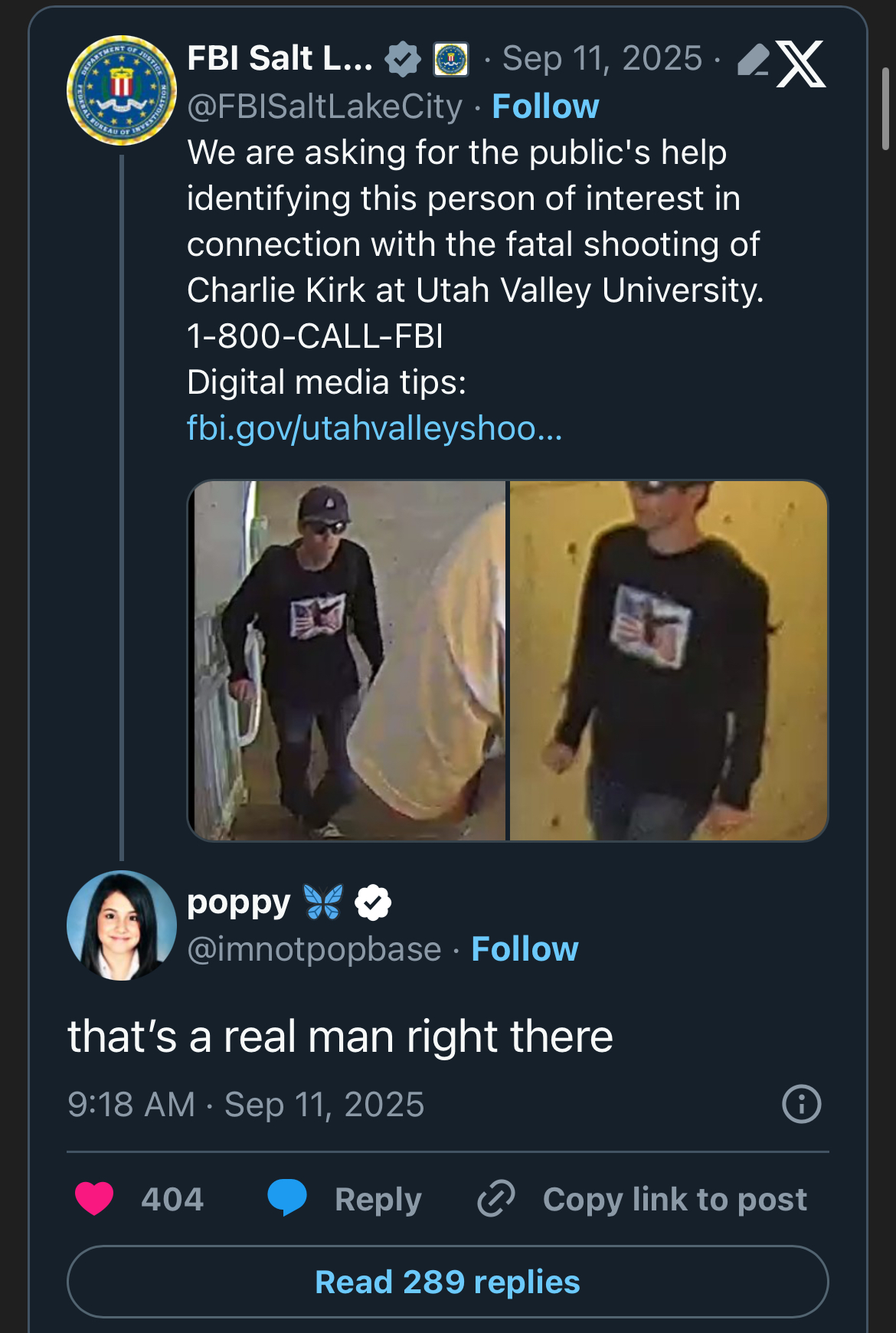Click the X logo icon
Viewport: 896px width, 1333px height.
tap(801, 63)
